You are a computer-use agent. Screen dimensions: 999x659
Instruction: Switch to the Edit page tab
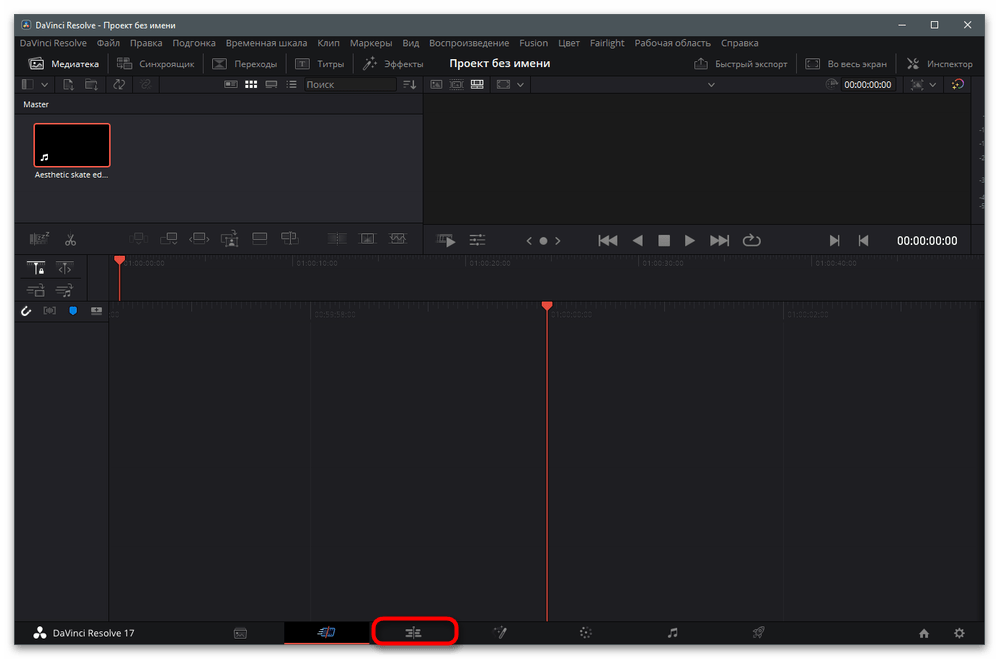(413, 632)
